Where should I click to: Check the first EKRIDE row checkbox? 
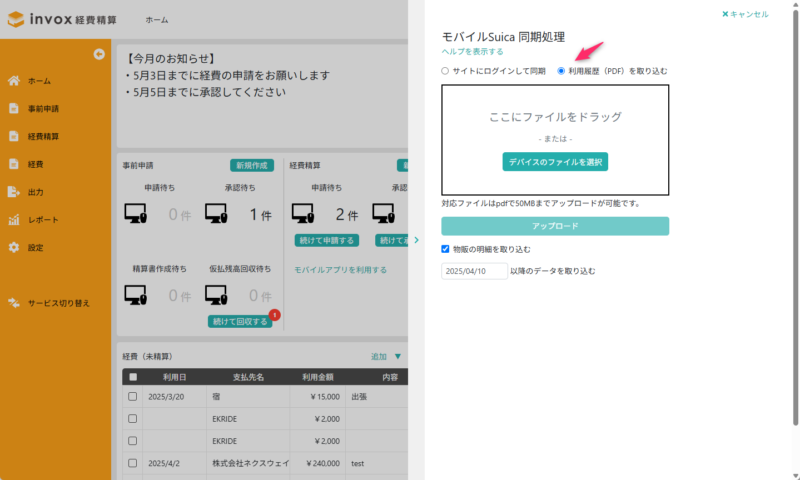coord(133,419)
